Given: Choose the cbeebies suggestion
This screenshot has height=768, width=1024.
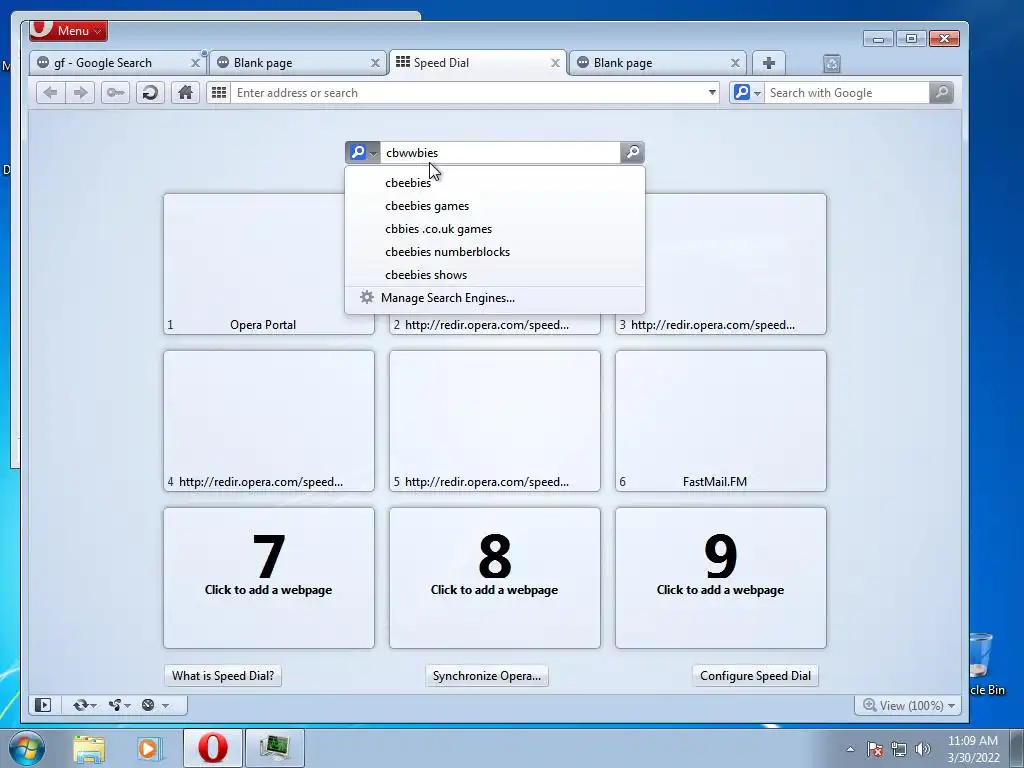Looking at the screenshot, I should pyautogui.click(x=494, y=183).
